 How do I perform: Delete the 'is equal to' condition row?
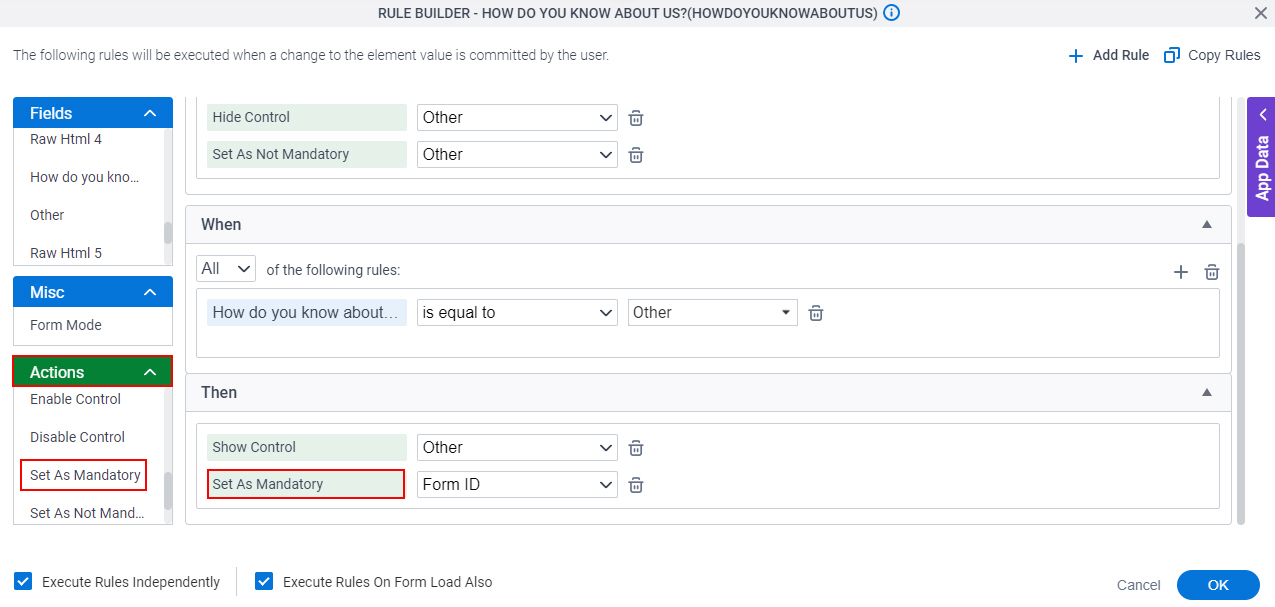coord(816,313)
